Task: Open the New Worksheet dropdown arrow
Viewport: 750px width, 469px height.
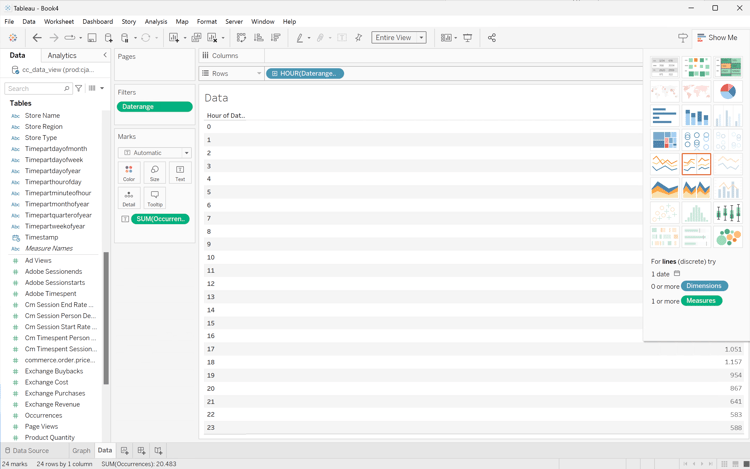Action: [185, 38]
